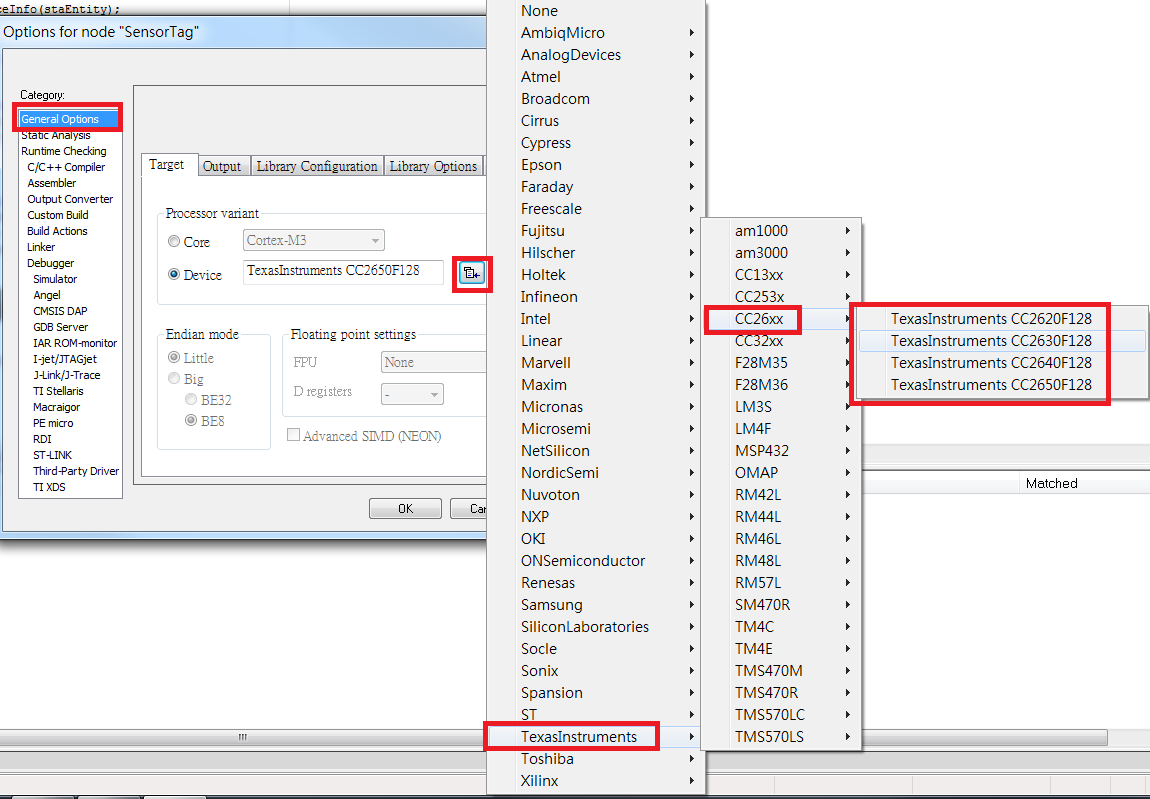Image resolution: width=1150 pixels, height=799 pixels.
Task: Choose None in the device menu
Action: coord(596,11)
